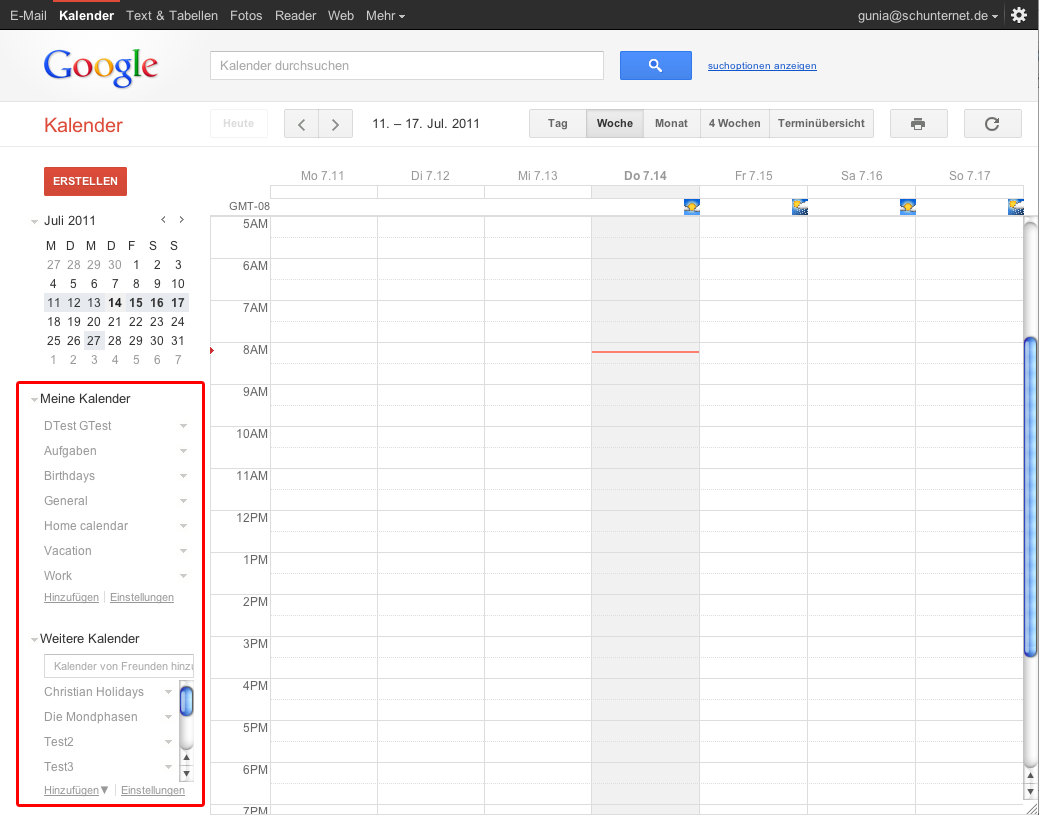Click the blue search magnifier button
Viewport: 1039px width, 815px height.
pyautogui.click(x=655, y=66)
